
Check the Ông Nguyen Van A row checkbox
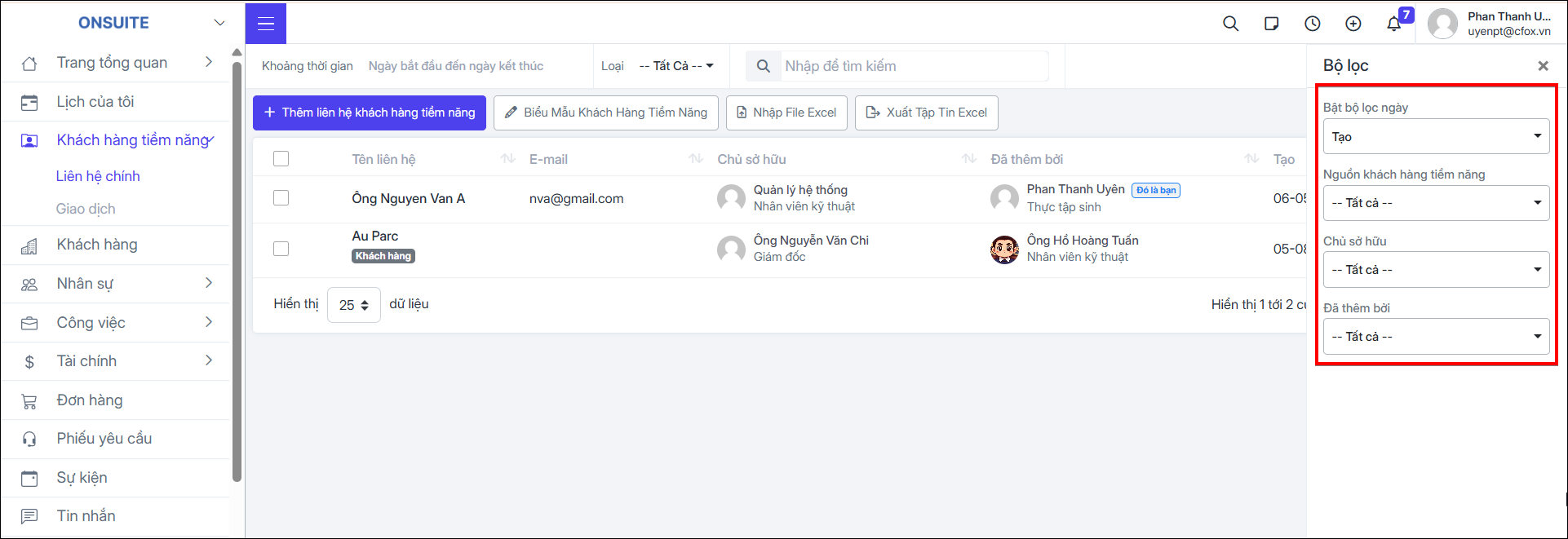click(x=281, y=198)
